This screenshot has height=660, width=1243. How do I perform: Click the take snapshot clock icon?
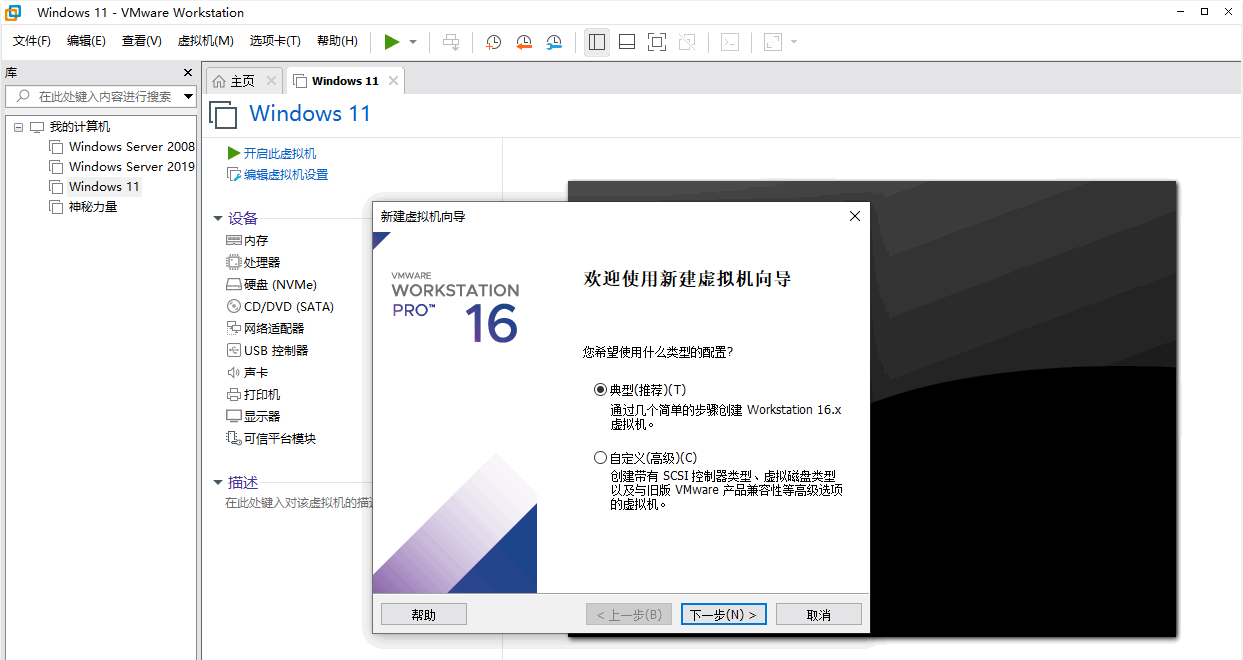pyautogui.click(x=493, y=42)
